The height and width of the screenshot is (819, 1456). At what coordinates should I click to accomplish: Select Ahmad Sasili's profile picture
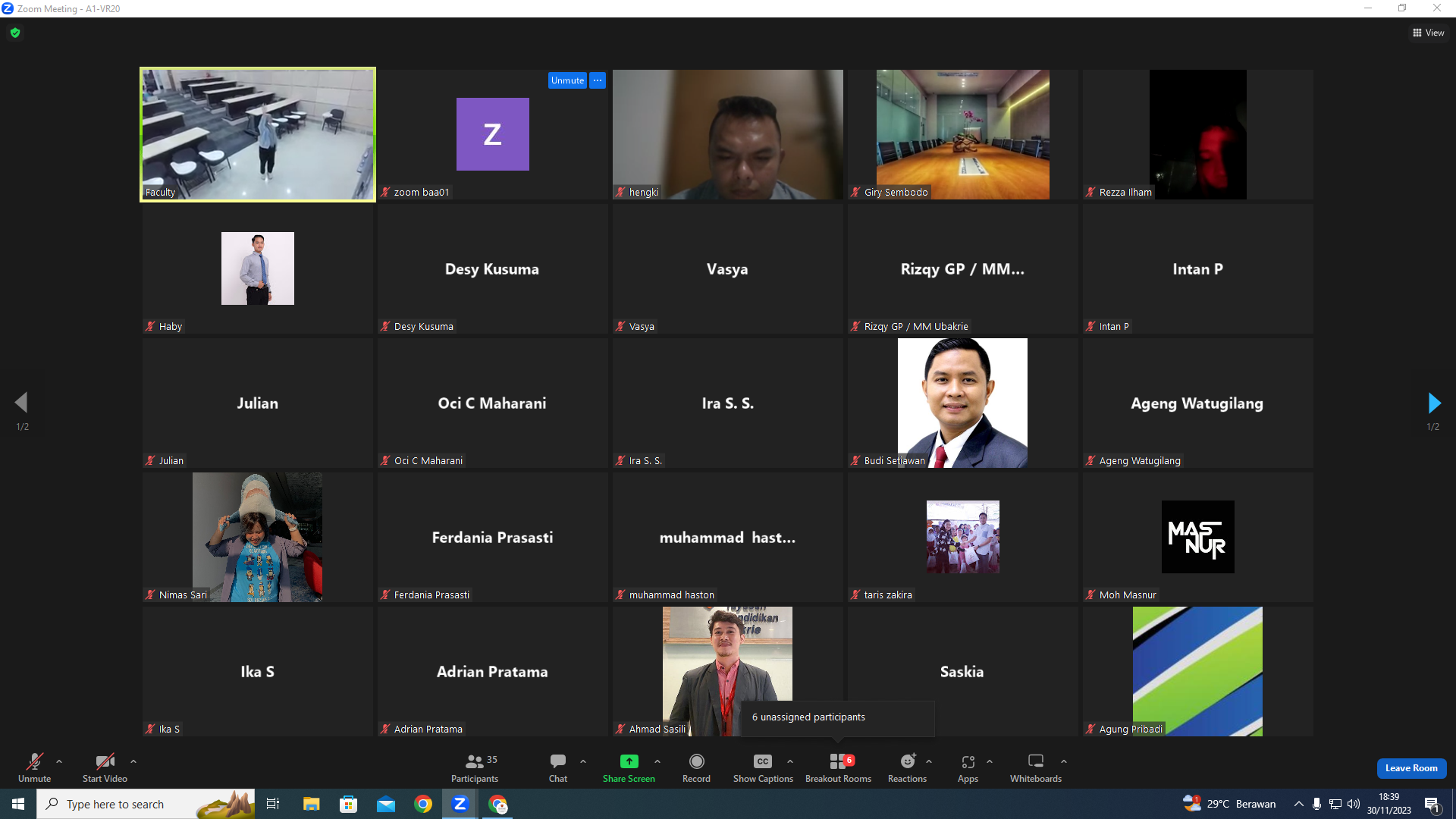click(x=728, y=671)
